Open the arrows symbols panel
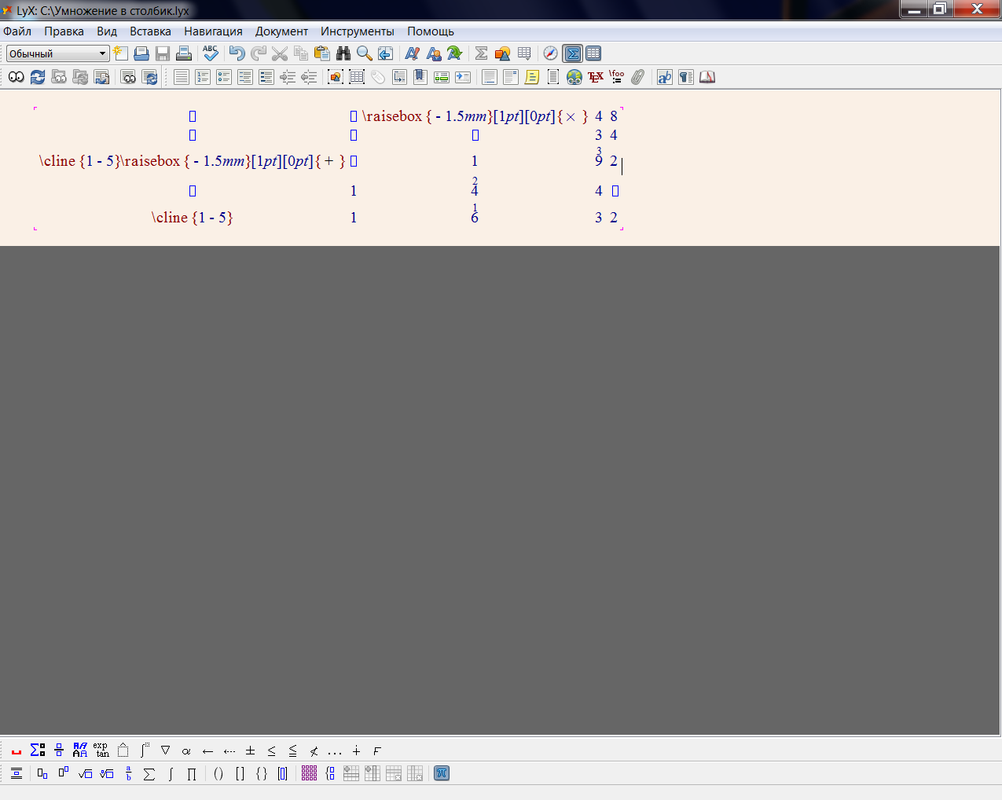The width and height of the screenshot is (1002, 800). 208,751
